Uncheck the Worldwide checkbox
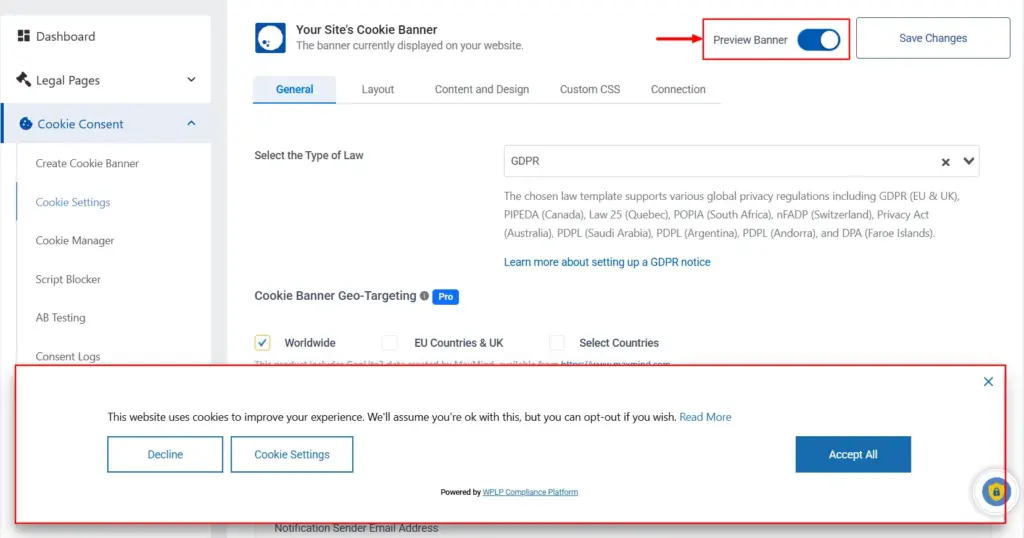Viewport: 1024px width, 538px height. click(x=263, y=342)
